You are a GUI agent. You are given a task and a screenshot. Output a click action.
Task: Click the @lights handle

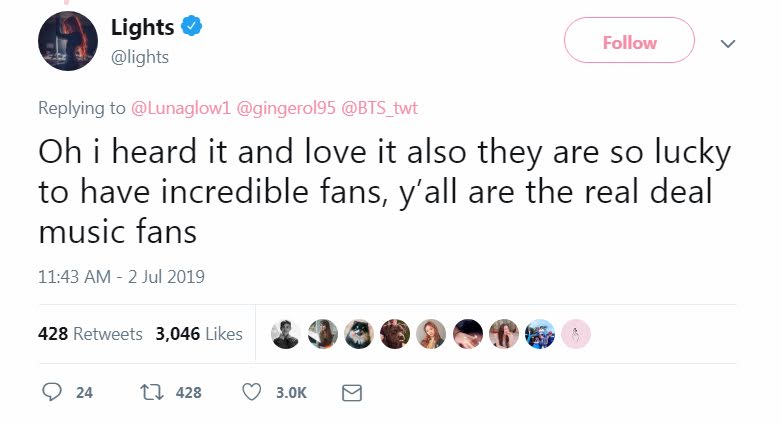pos(139,57)
